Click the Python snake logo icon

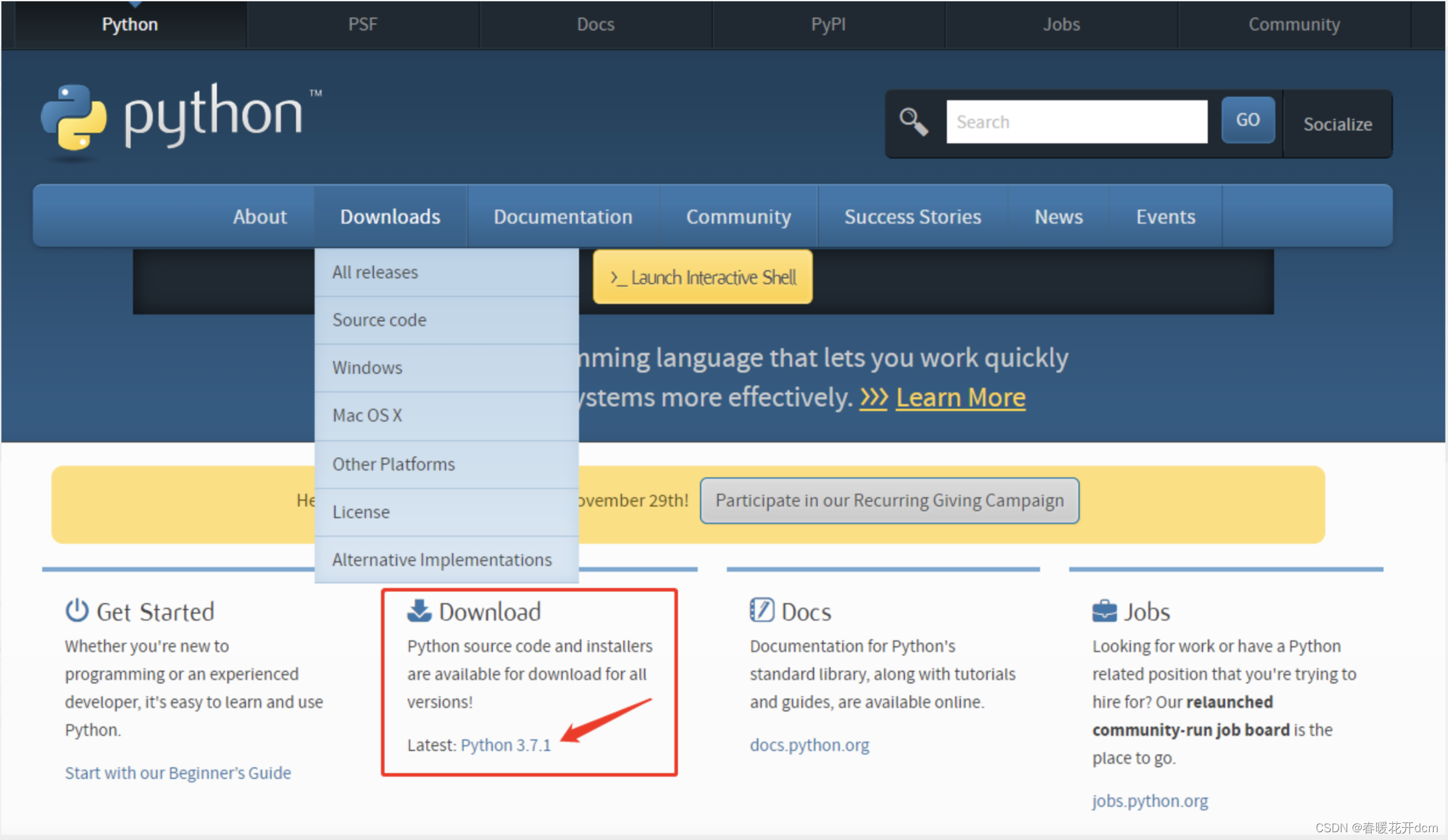(73, 117)
